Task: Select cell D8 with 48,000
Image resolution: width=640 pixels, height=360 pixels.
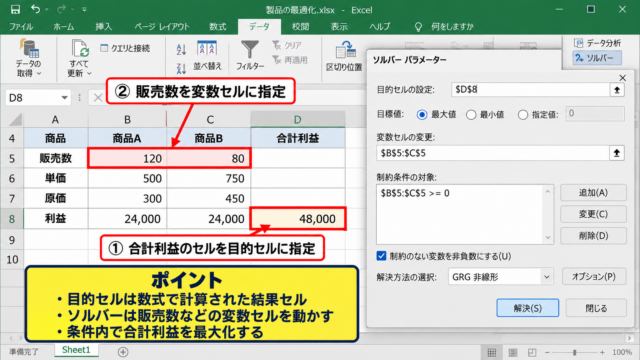Action: (298, 219)
